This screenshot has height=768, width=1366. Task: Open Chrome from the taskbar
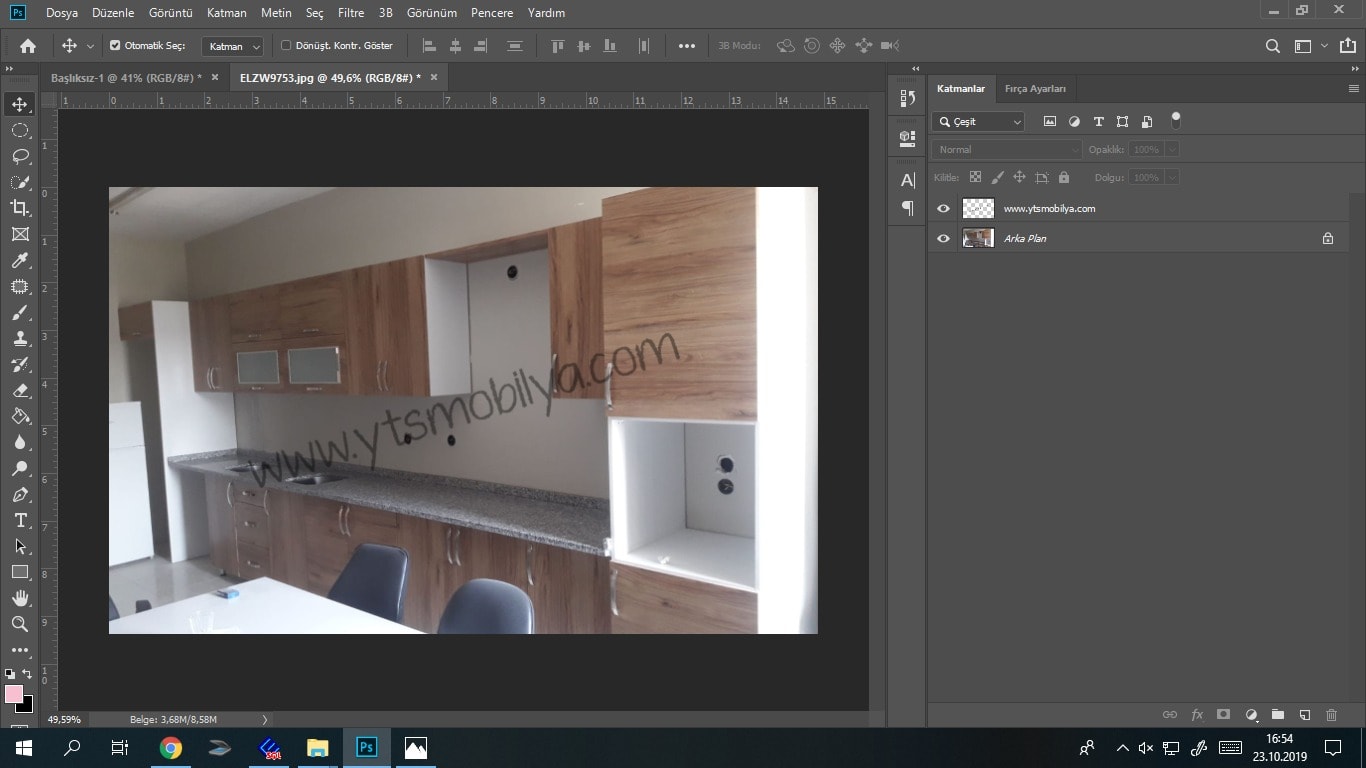171,747
